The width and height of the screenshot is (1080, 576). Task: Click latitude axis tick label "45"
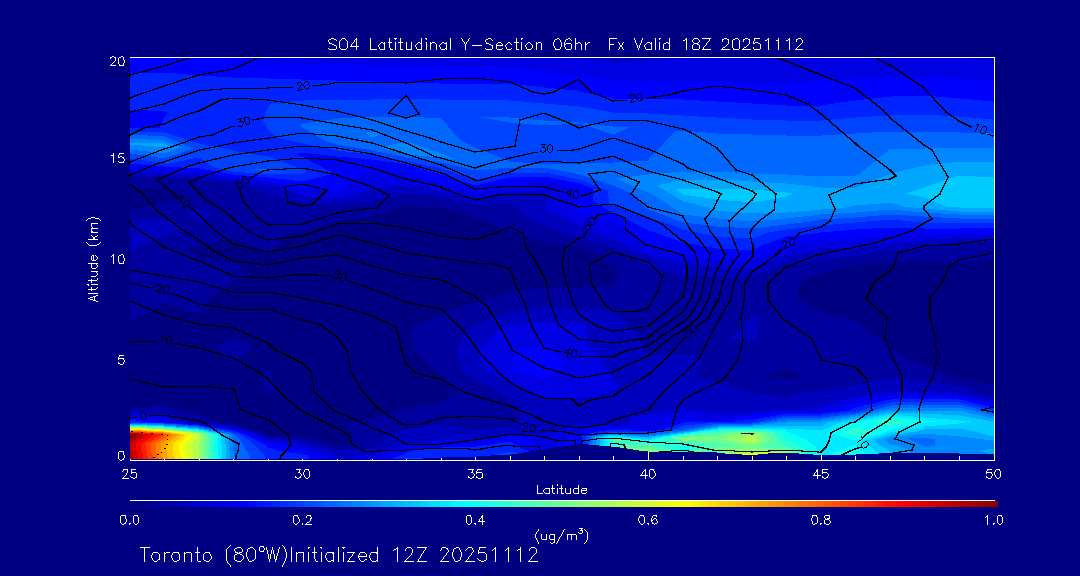click(821, 474)
